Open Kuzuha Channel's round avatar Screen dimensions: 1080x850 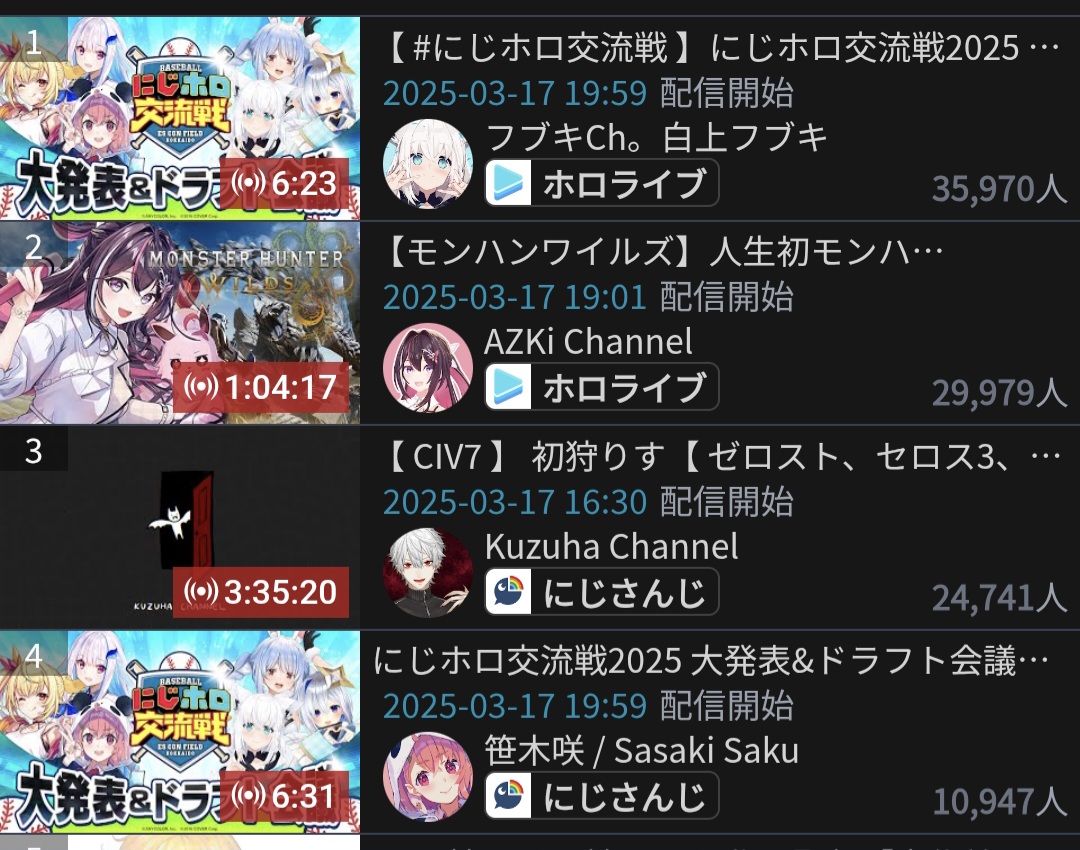428,572
